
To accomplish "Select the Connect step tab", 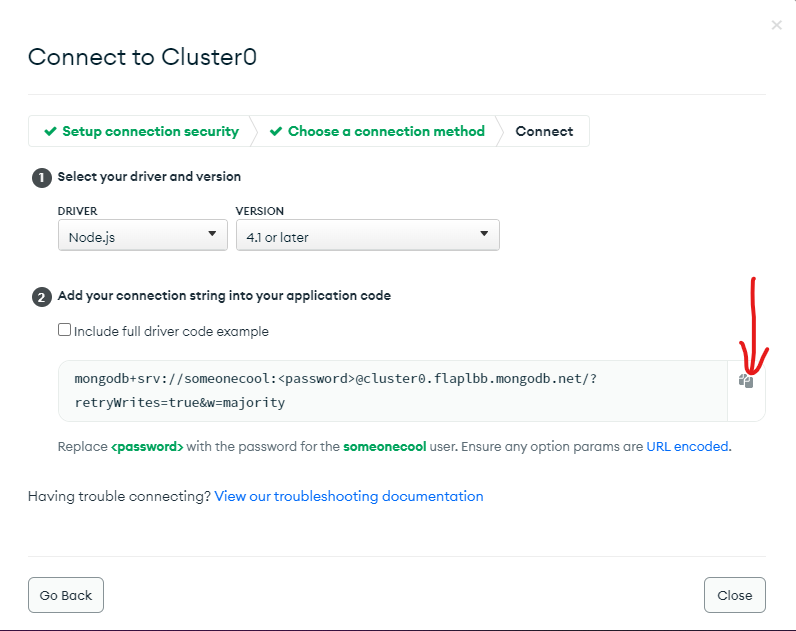I will (544, 132).
